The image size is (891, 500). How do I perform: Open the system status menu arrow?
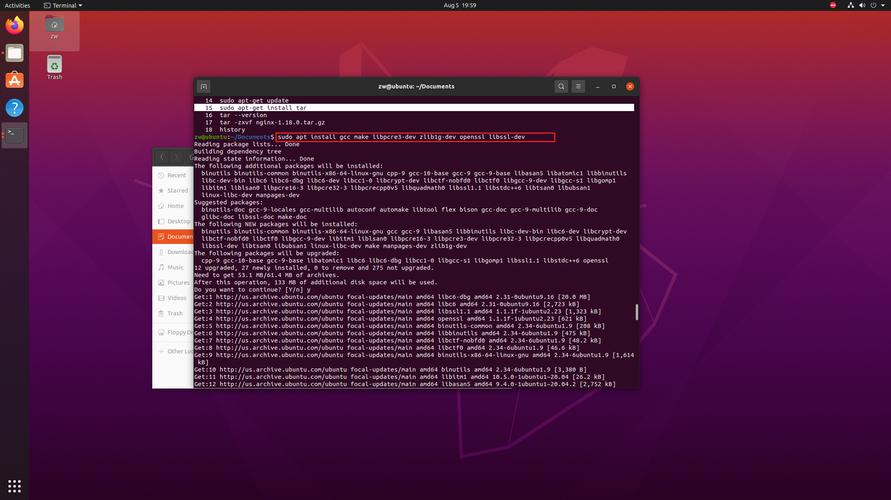point(881,5)
